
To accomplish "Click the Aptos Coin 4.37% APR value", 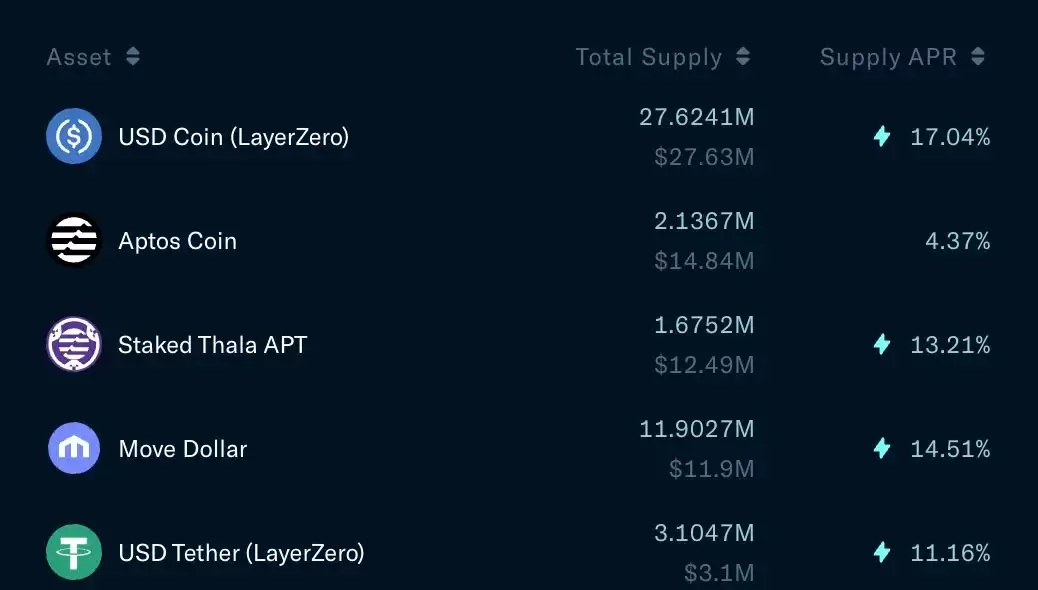I will click(957, 241).
